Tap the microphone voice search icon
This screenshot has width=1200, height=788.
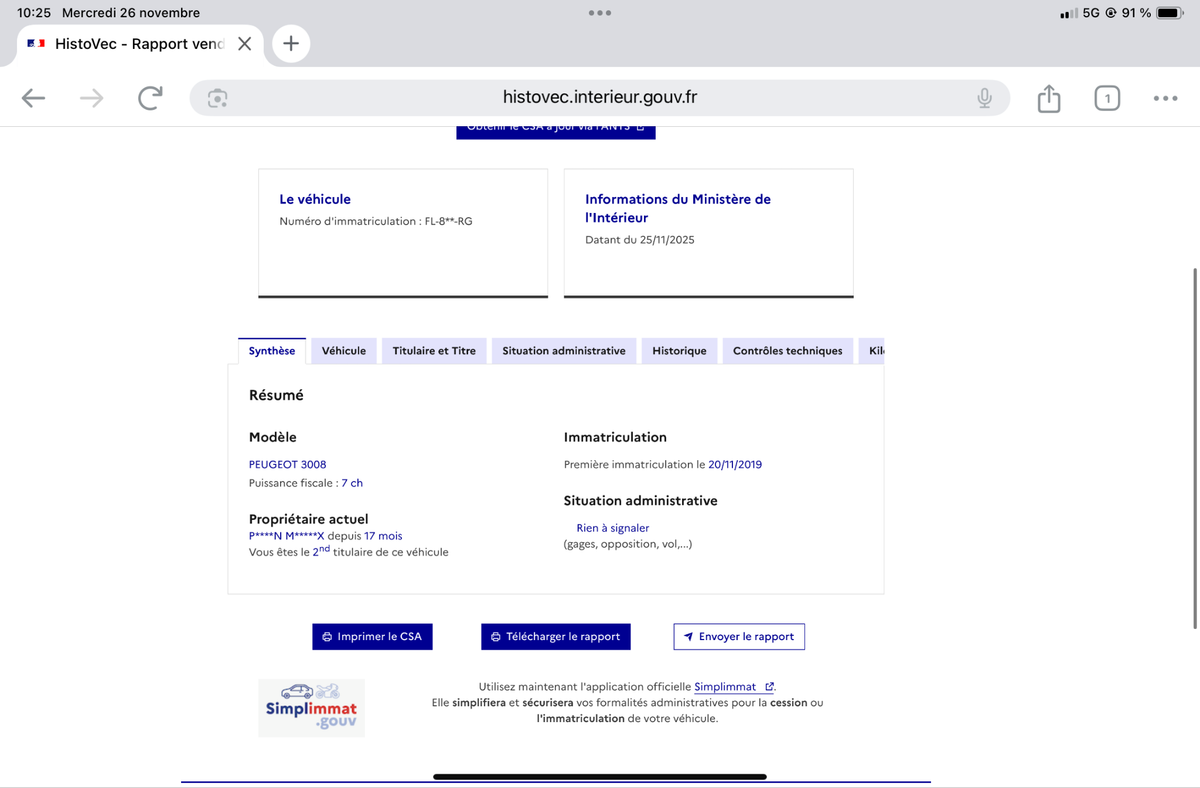[984, 98]
